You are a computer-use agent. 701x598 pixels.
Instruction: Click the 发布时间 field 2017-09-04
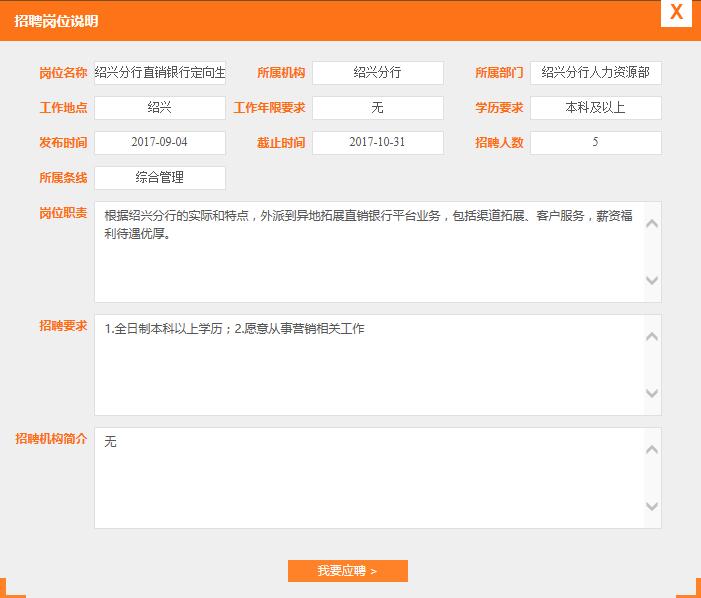160,143
